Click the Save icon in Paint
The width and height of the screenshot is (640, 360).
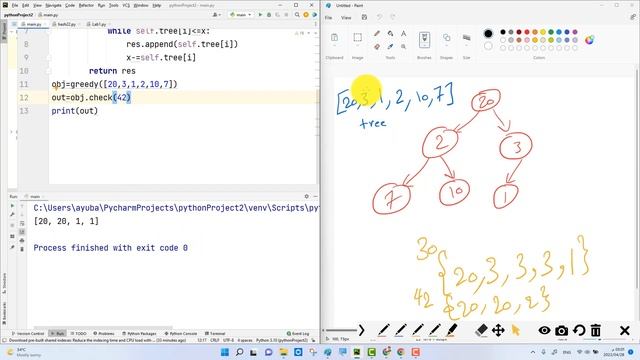click(364, 17)
